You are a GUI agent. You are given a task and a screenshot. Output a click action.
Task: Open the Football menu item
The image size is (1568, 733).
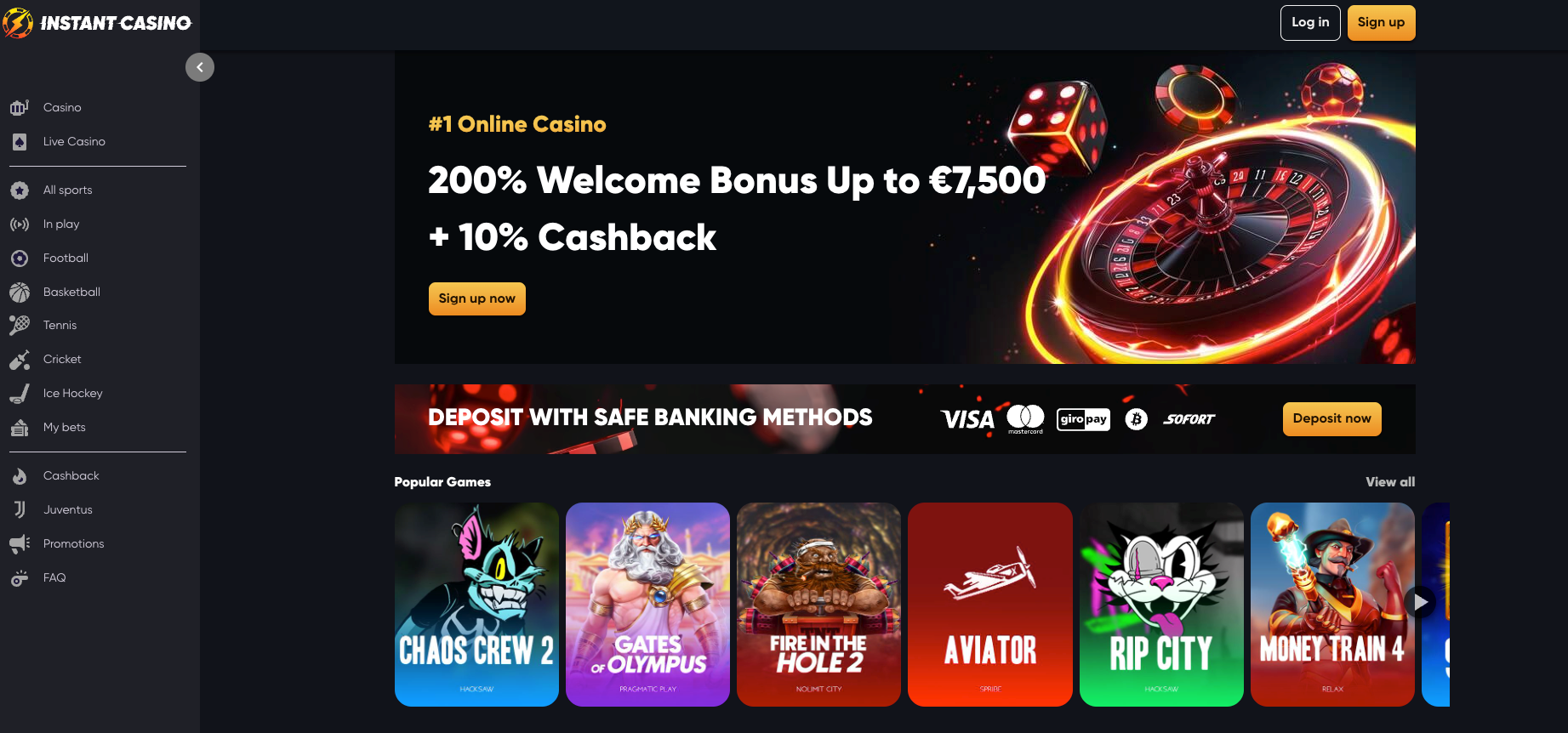click(66, 258)
